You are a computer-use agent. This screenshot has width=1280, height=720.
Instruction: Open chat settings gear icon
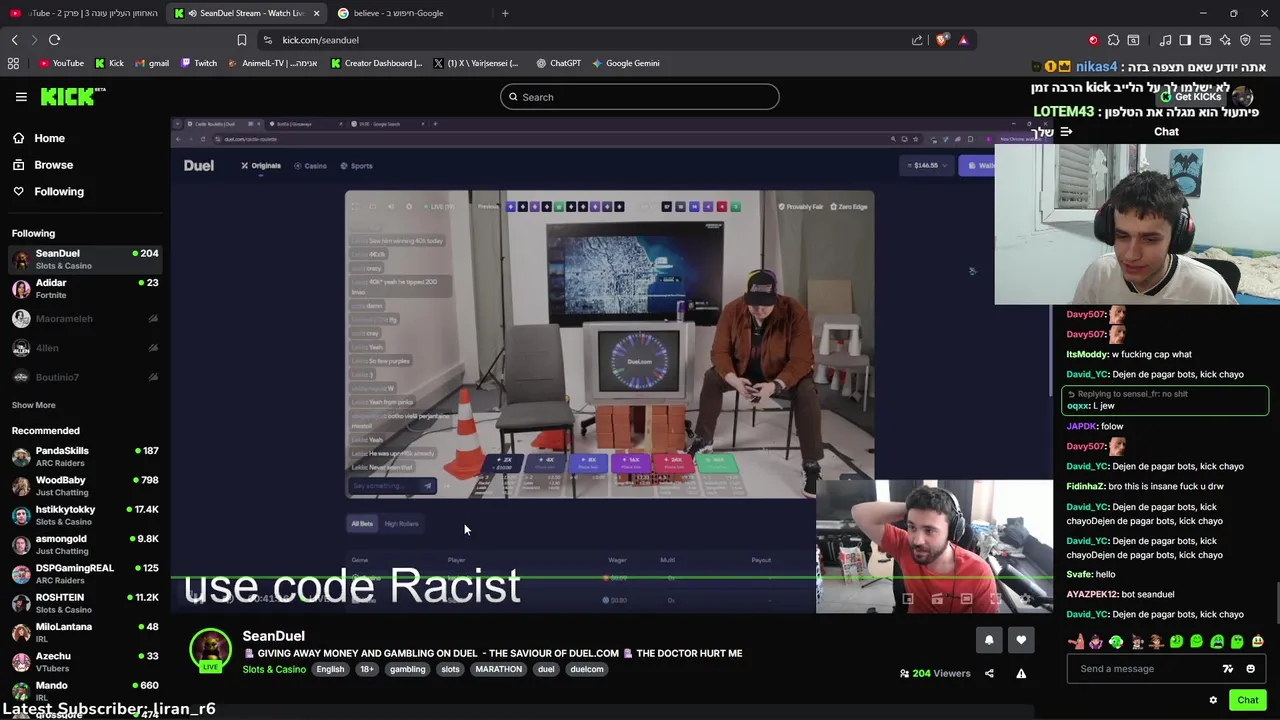pos(1213,700)
